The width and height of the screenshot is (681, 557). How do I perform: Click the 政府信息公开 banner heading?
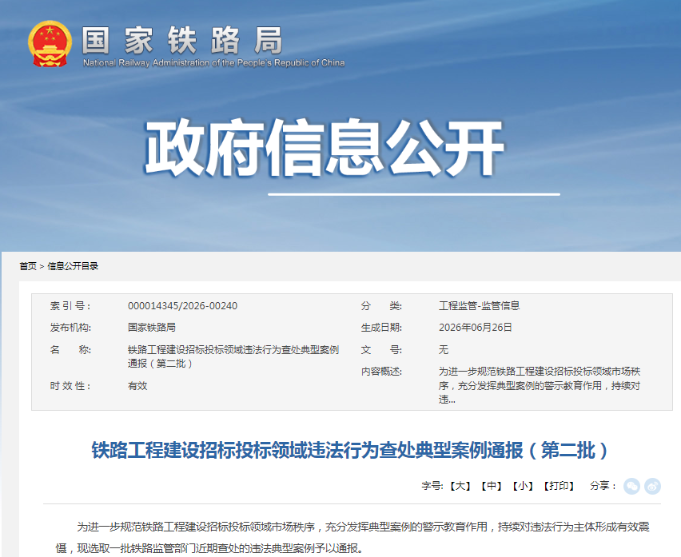point(324,148)
